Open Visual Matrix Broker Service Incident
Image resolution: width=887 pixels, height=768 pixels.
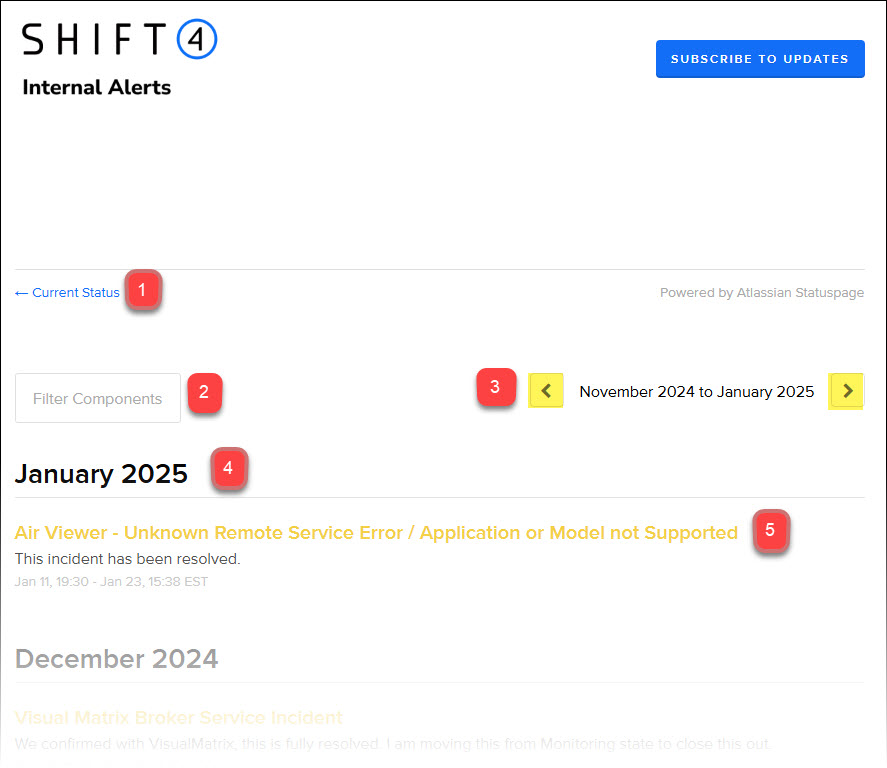(179, 718)
